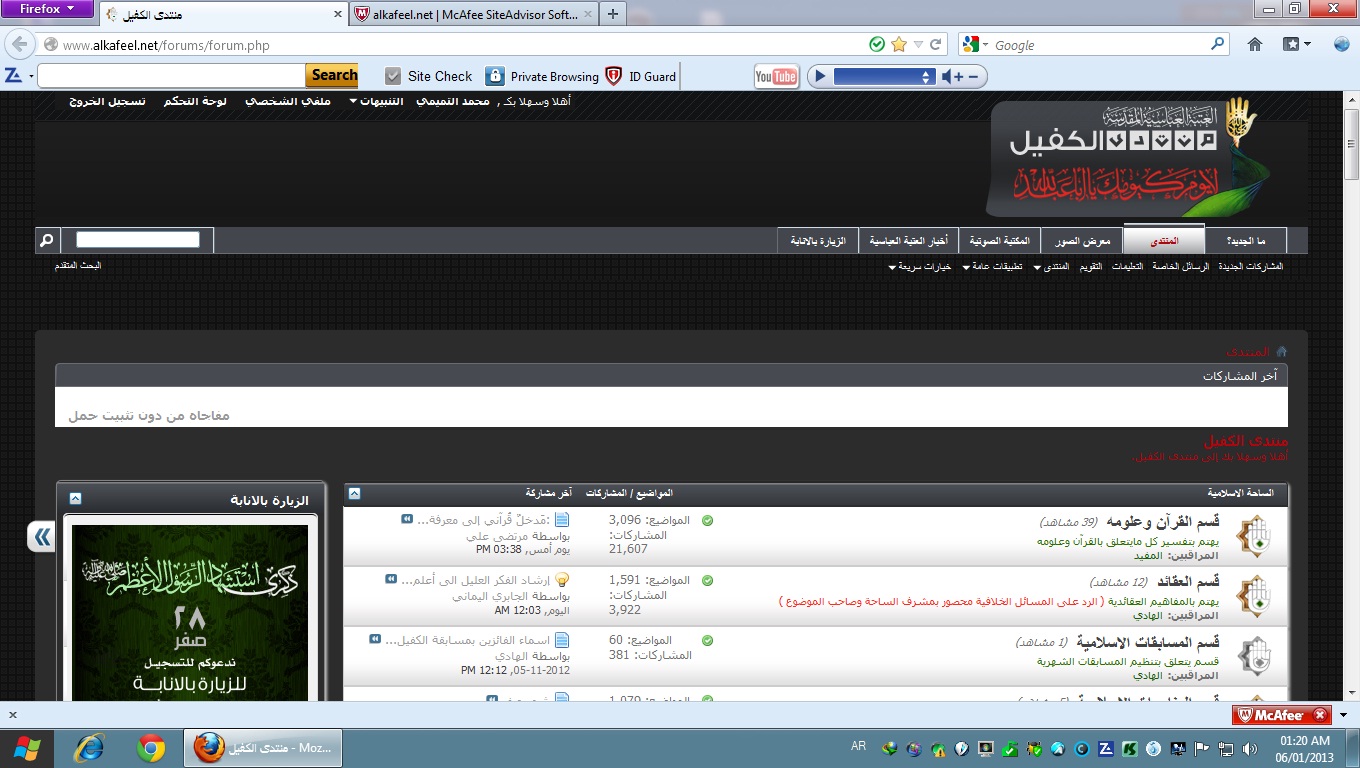Play media with the toolbar play button
Image resolution: width=1360 pixels, height=768 pixels.
[819, 76]
